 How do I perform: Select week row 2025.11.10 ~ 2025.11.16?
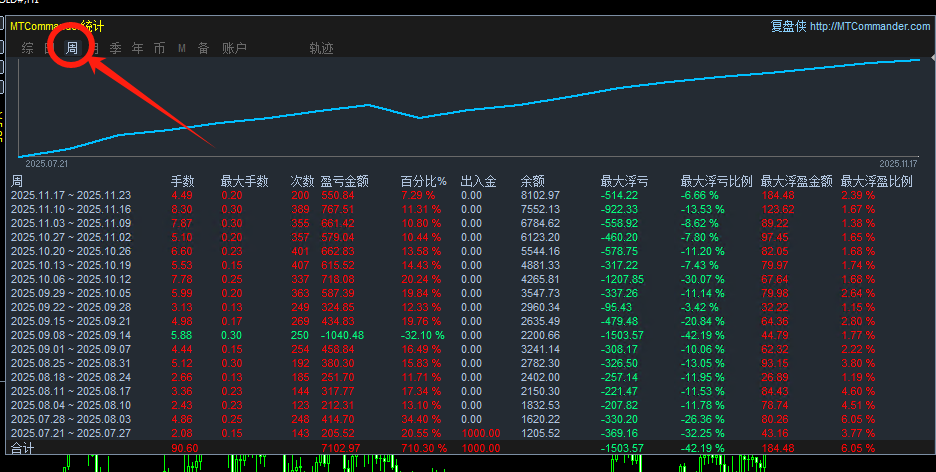[468, 209]
